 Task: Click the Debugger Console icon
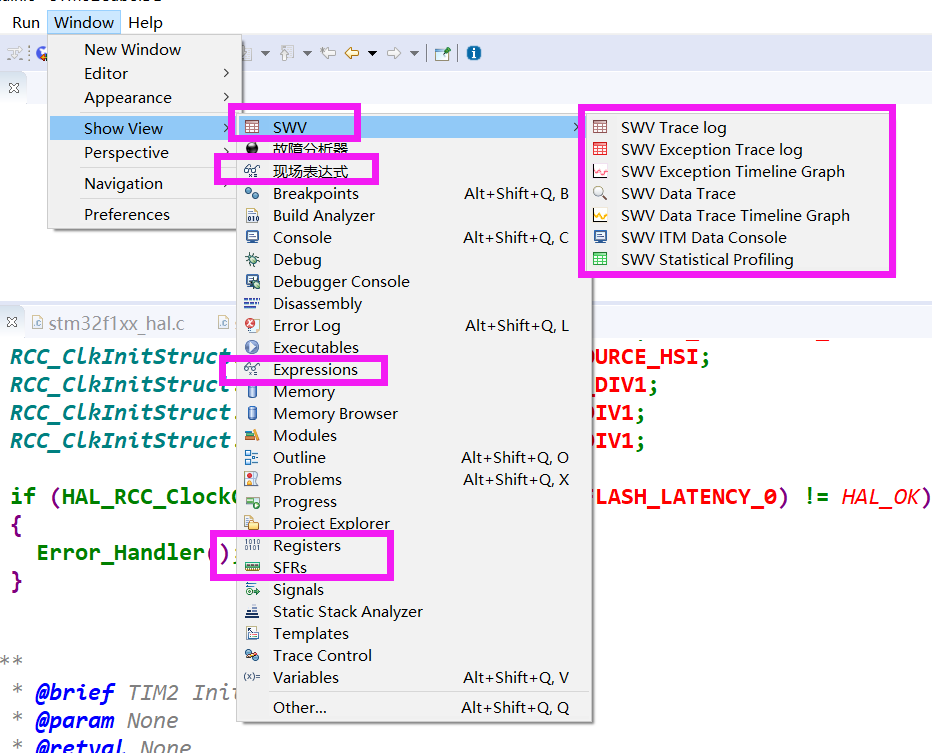coord(252,281)
